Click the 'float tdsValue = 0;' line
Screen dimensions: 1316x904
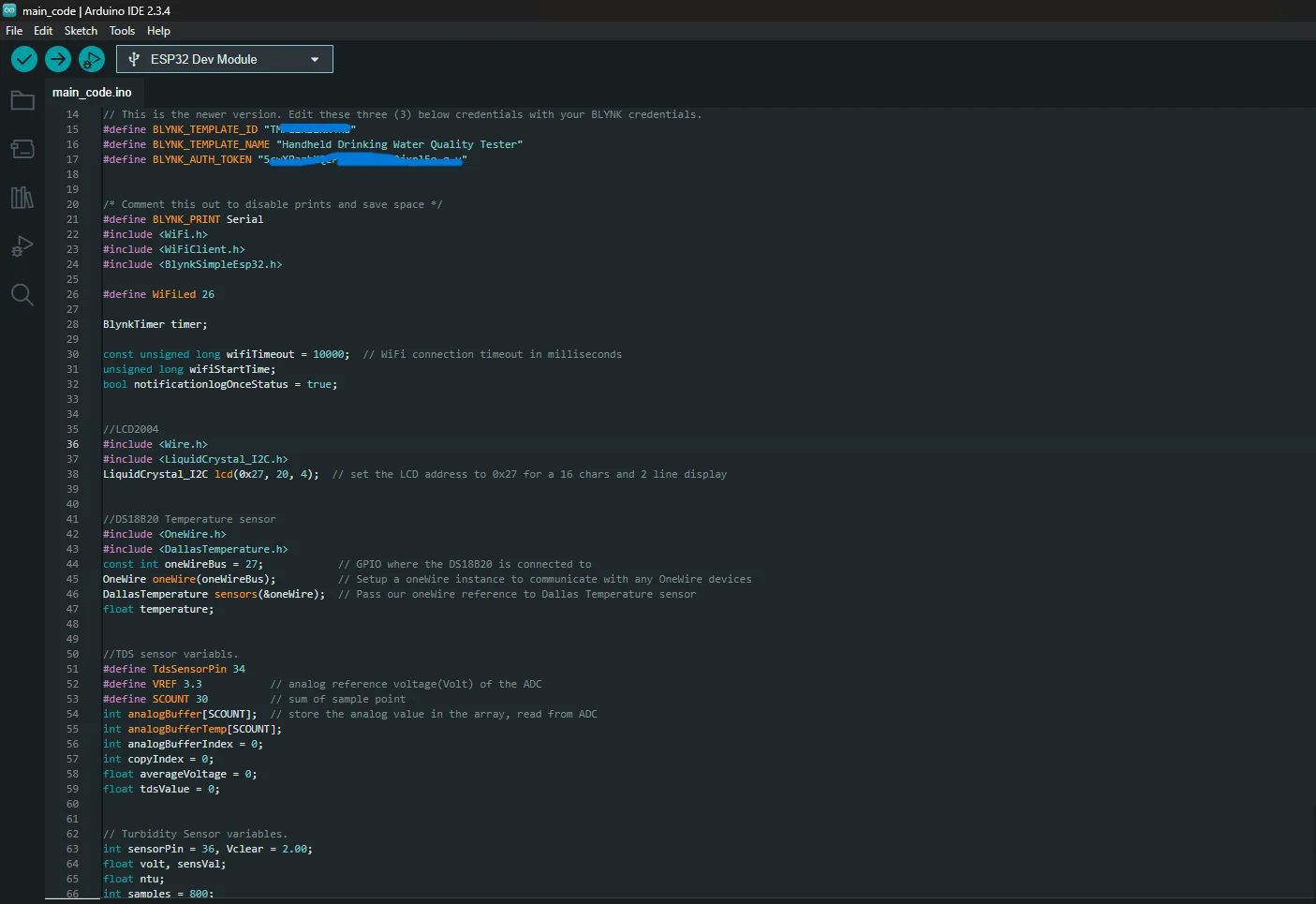(x=161, y=789)
